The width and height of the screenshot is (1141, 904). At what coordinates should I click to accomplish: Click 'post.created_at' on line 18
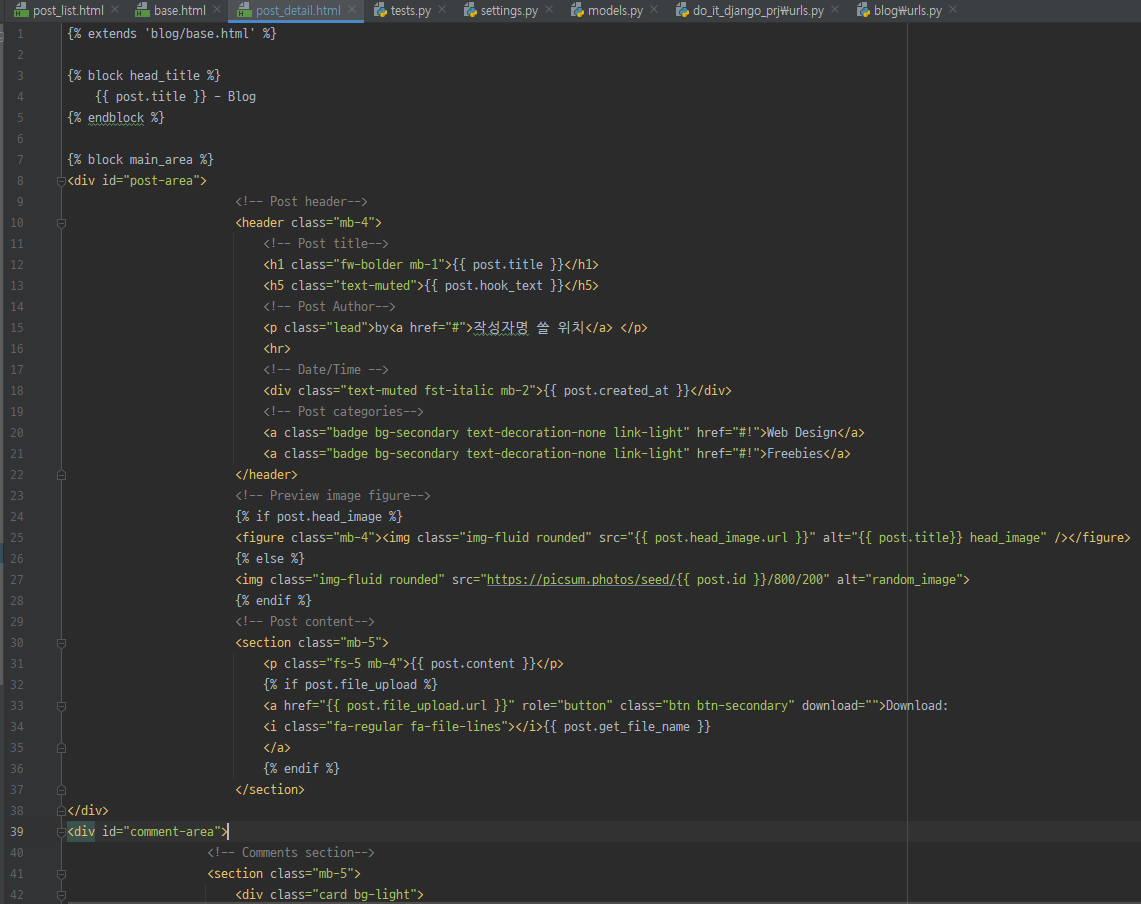click(x=616, y=391)
